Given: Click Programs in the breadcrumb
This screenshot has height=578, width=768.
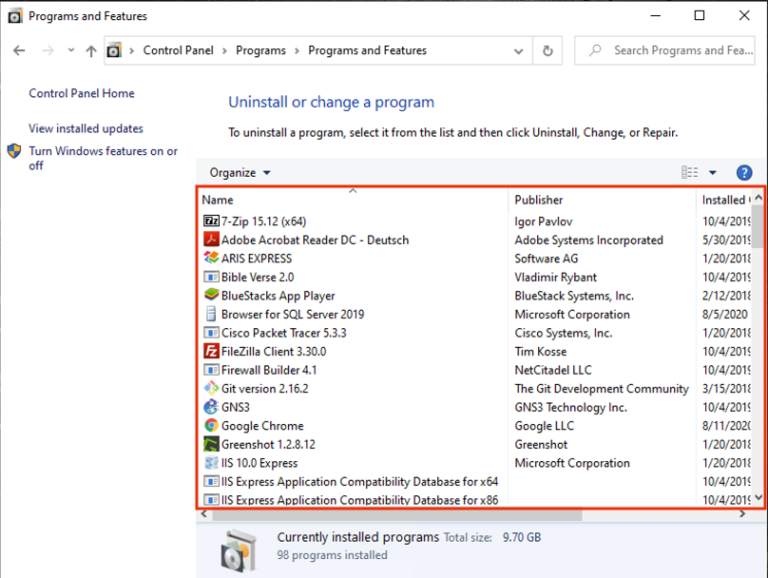Looking at the screenshot, I should pyautogui.click(x=261, y=50).
